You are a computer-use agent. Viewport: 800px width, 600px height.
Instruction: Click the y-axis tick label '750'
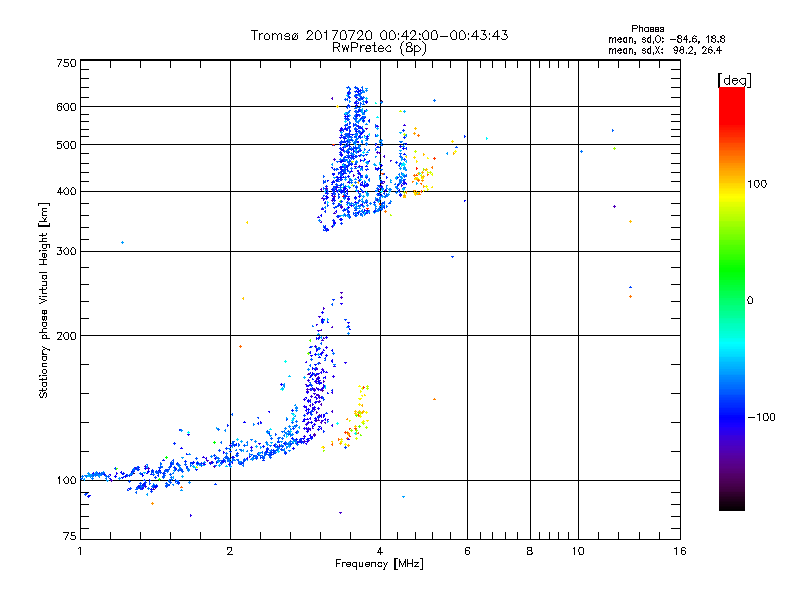66,63
